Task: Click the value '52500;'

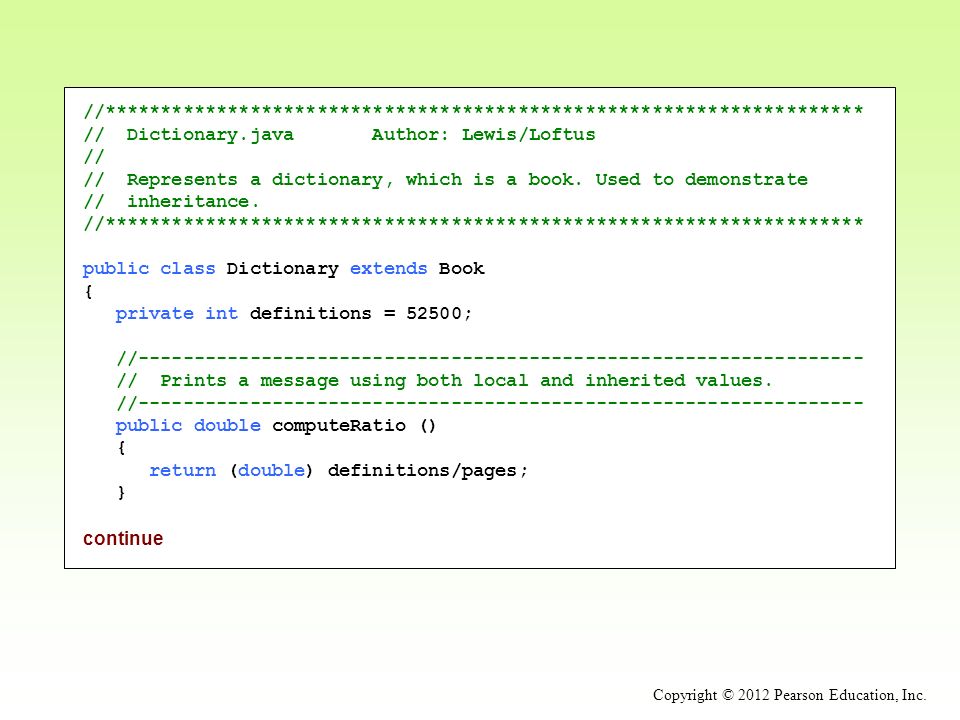Action: pyautogui.click(x=439, y=313)
